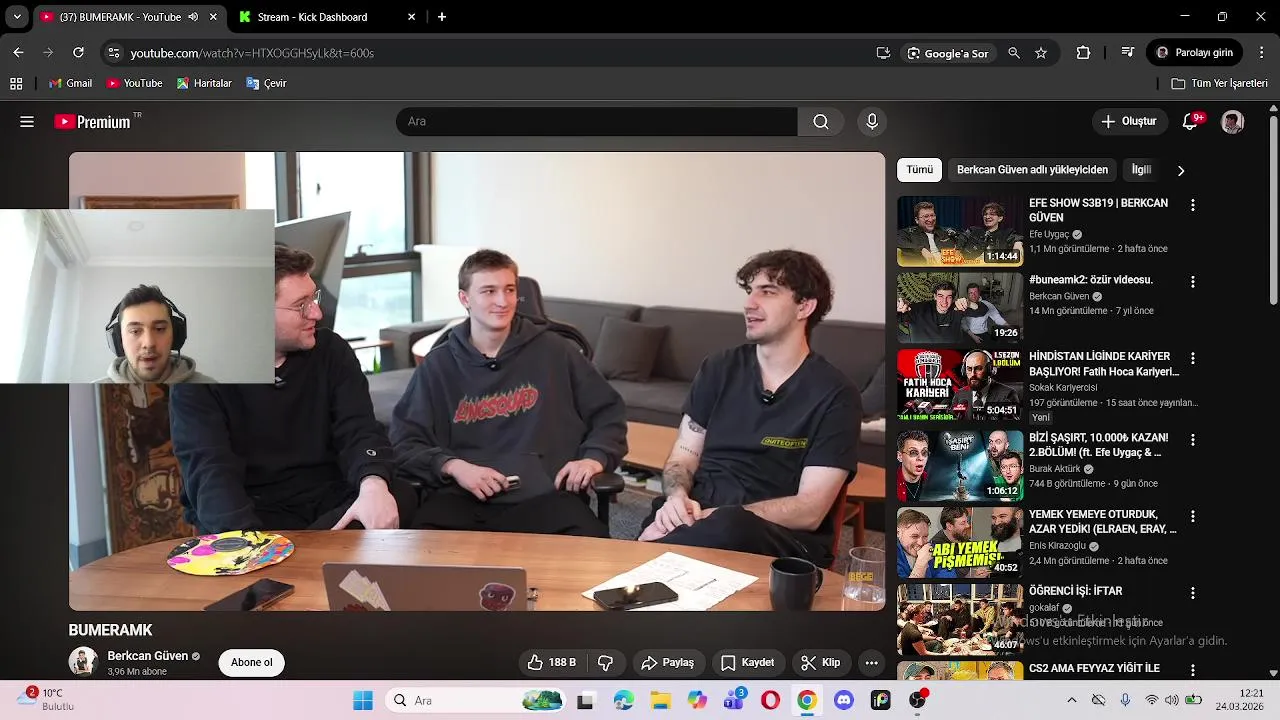Open Opera browser from taskbar
The image size is (1280, 720).
pos(770,700)
